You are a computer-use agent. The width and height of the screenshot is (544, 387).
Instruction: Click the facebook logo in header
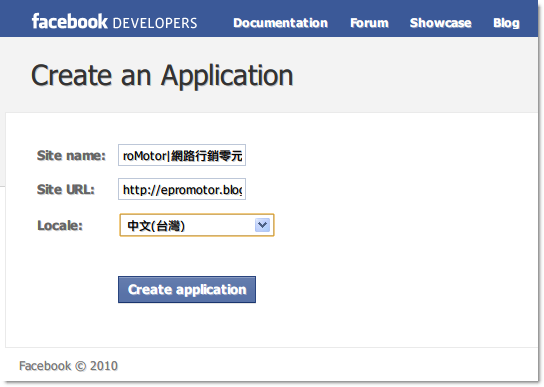69,21
